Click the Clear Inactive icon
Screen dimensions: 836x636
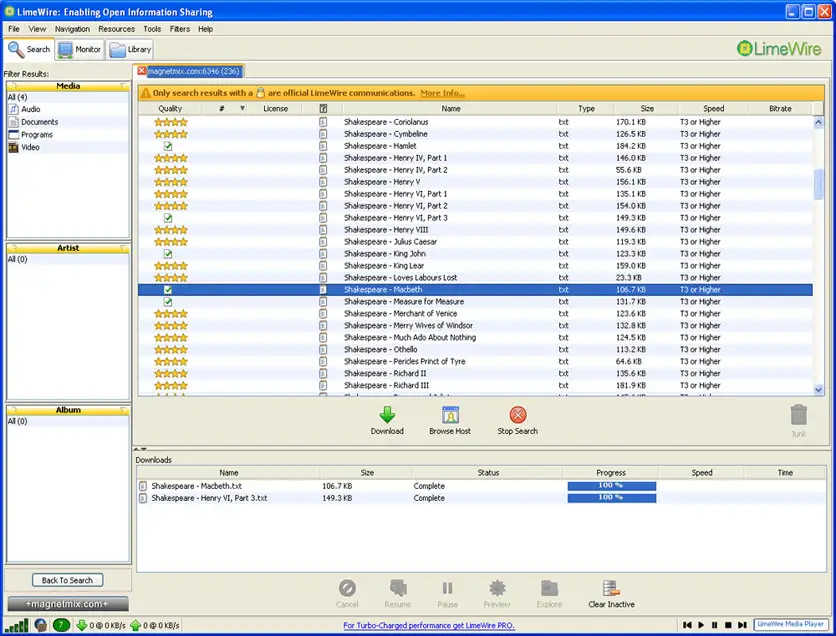(x=610, y=588)
